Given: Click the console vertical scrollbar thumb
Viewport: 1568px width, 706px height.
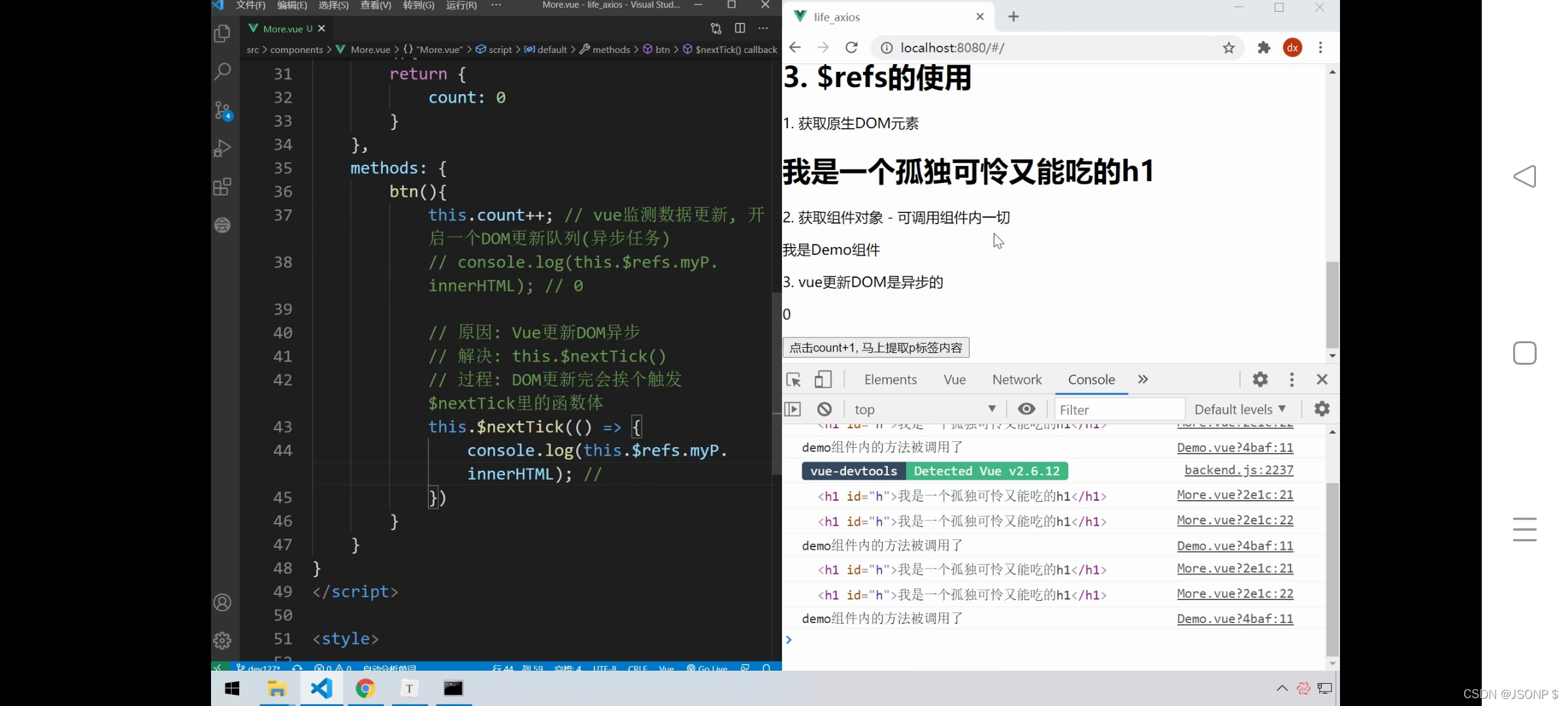Looking at the screenshot, I should point(1332,569).
